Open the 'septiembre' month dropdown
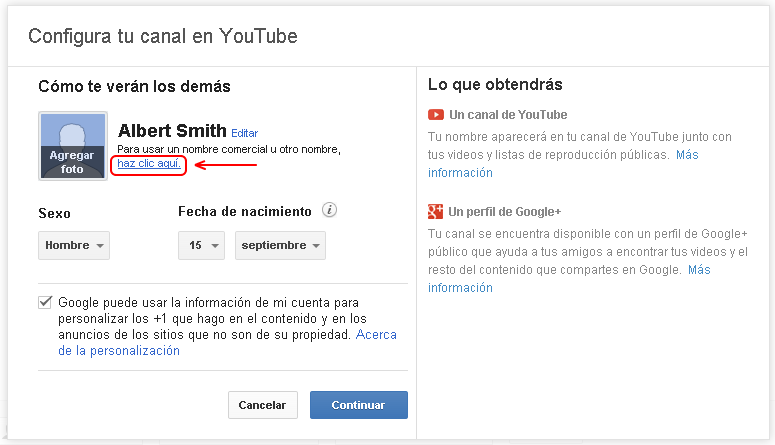The image size is (775, 445). click(x=280, y=245)
